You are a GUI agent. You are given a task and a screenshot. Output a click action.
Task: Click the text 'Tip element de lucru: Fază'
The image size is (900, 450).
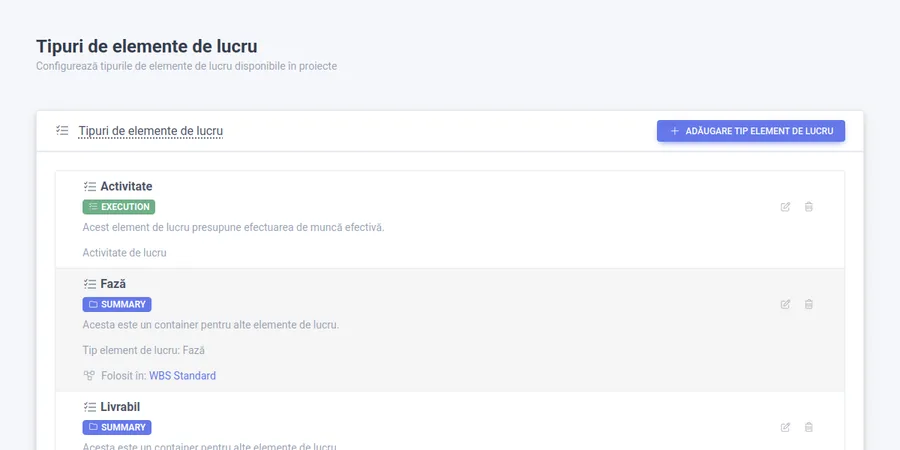coord(143,350)
